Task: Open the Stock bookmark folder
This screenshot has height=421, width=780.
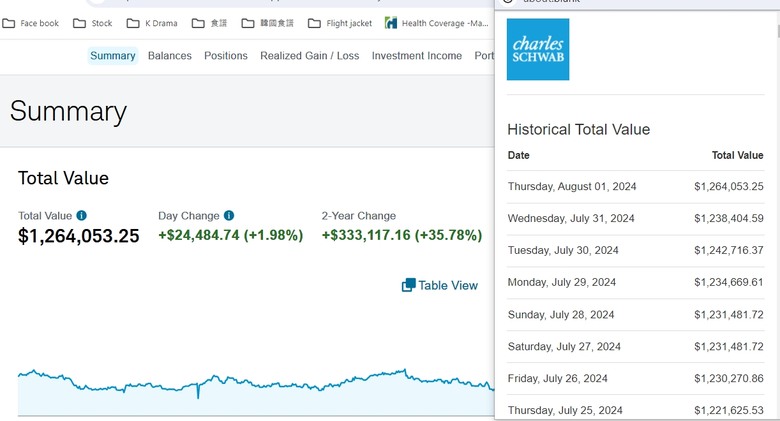Action: pos(93,23)
